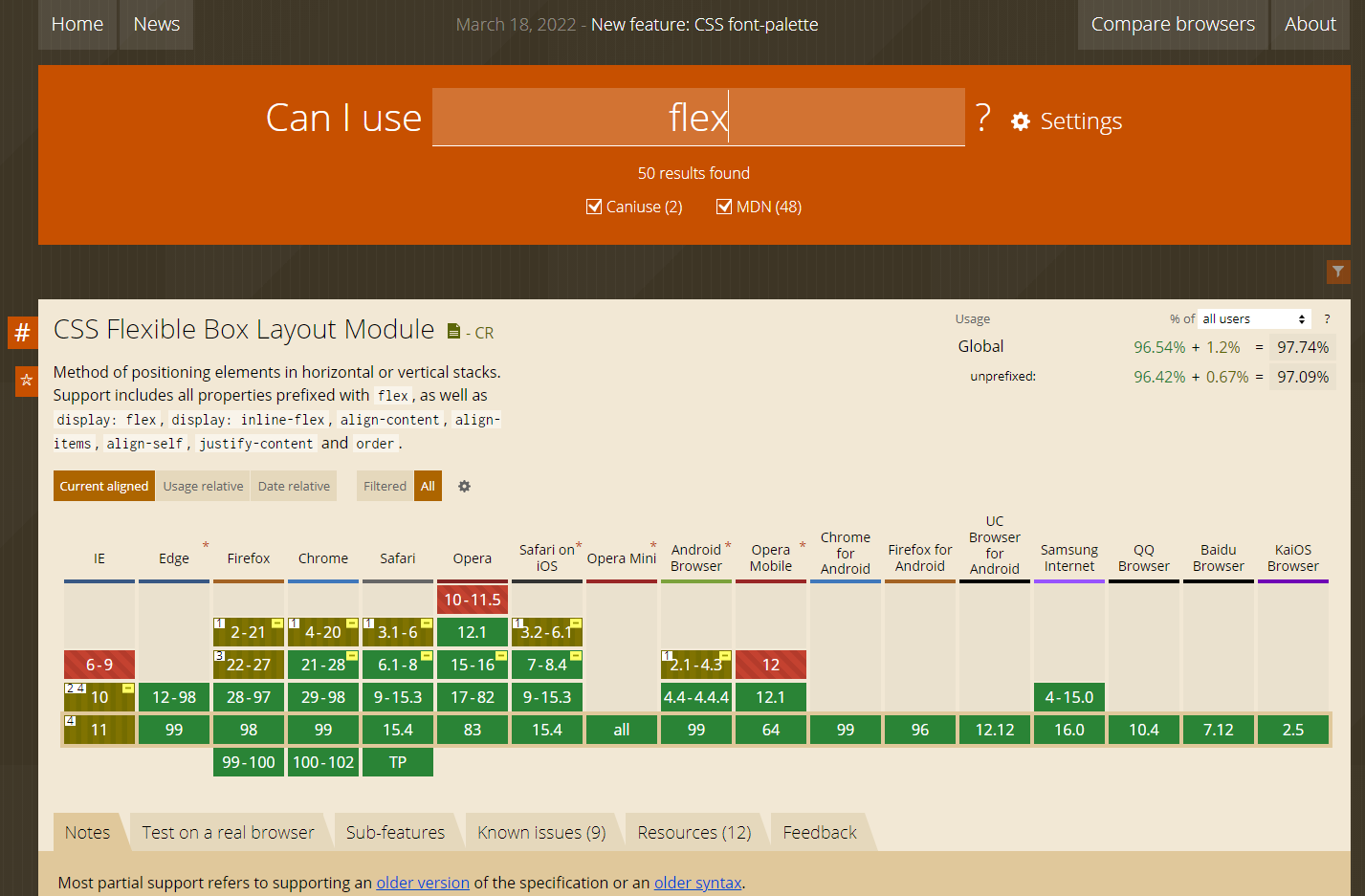Viewport: 1365px width, 896px height.
Task: Click the Edge column header
Action: [174, 558]
